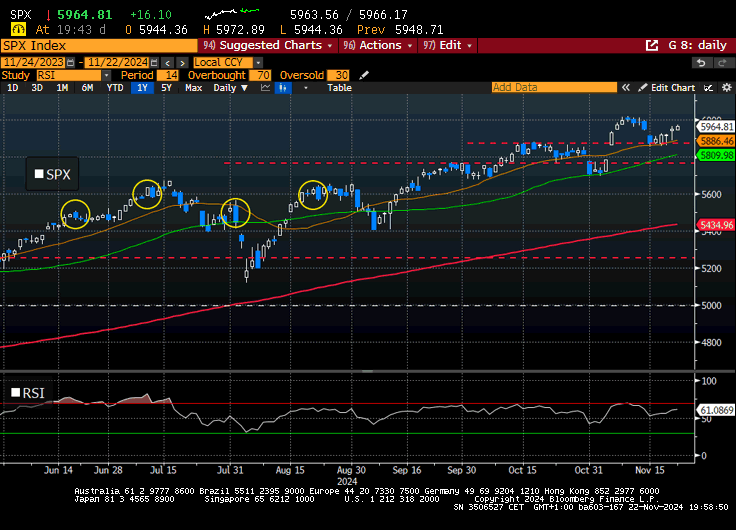
Task: Click the 5000 price axis label
Action: (711, 306)
